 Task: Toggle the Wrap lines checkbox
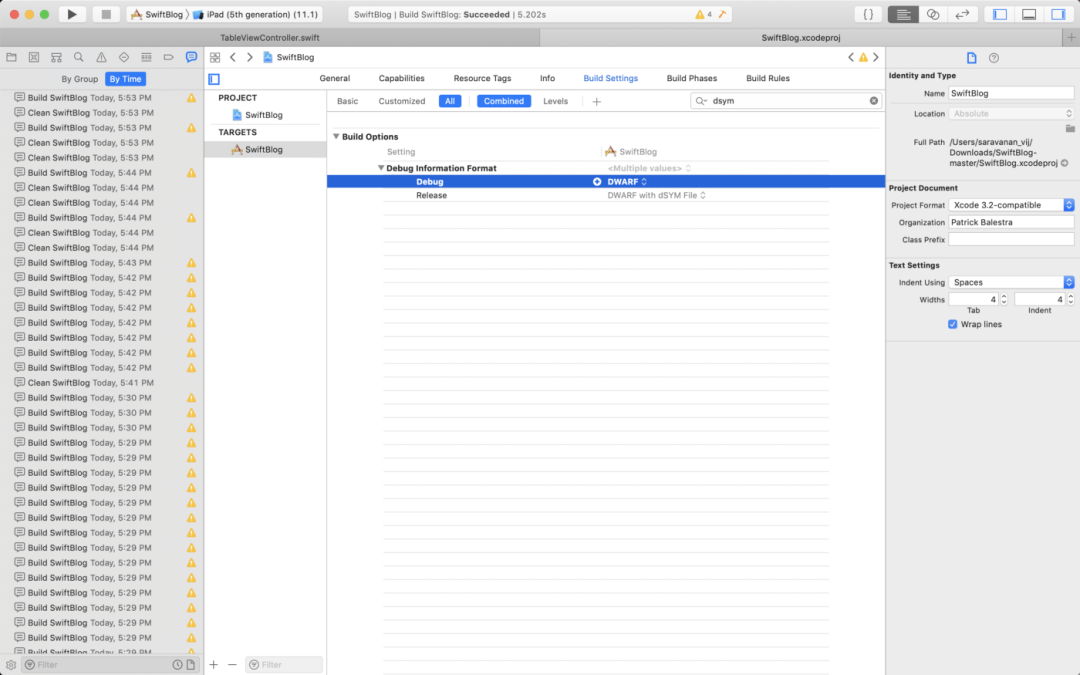pyautogui.click(x=953, y=324)
